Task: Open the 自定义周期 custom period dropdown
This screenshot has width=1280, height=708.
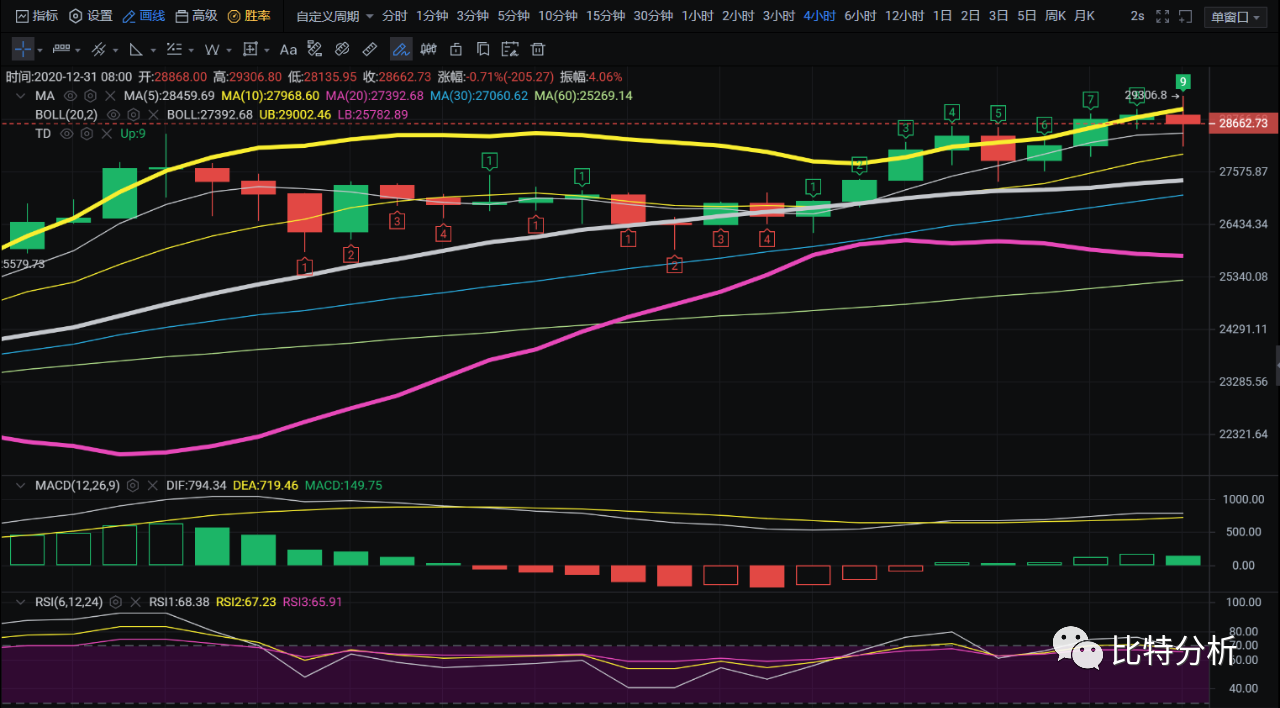Action: [334, 16]
